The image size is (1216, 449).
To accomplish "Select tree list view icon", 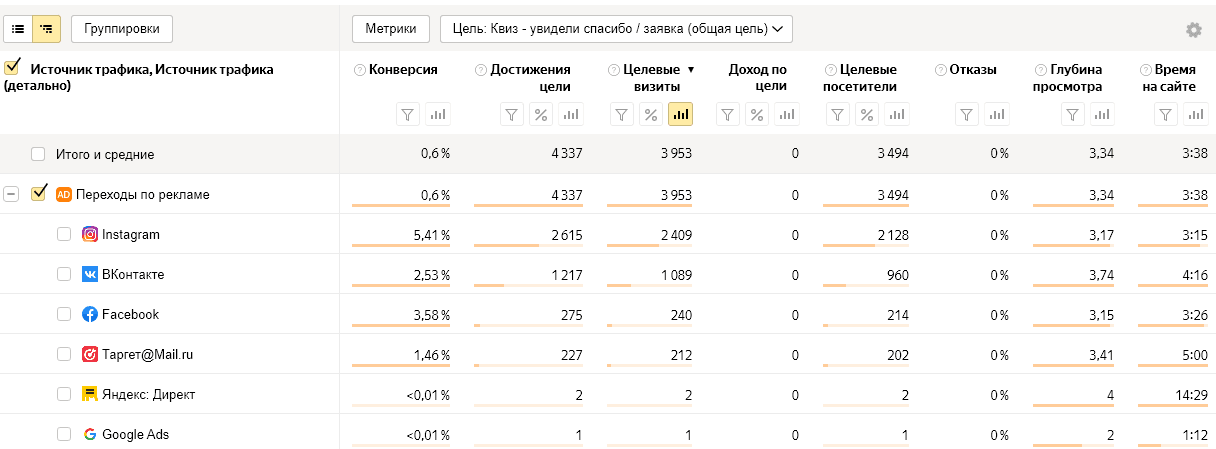I will [45, 29].
